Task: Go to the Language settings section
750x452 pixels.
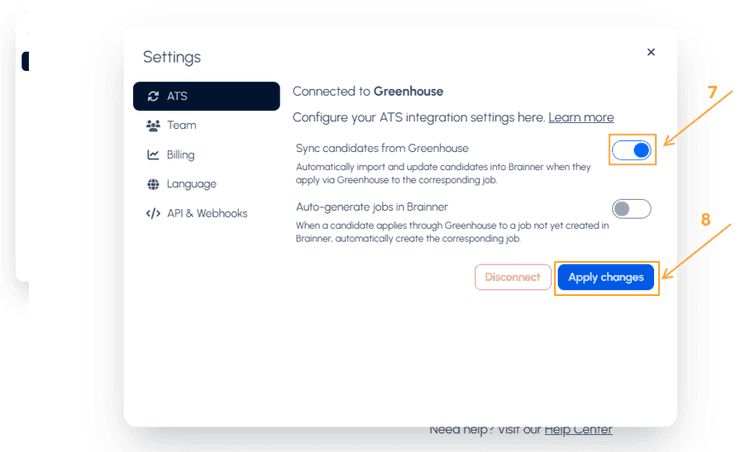Action: click(191, 184)
